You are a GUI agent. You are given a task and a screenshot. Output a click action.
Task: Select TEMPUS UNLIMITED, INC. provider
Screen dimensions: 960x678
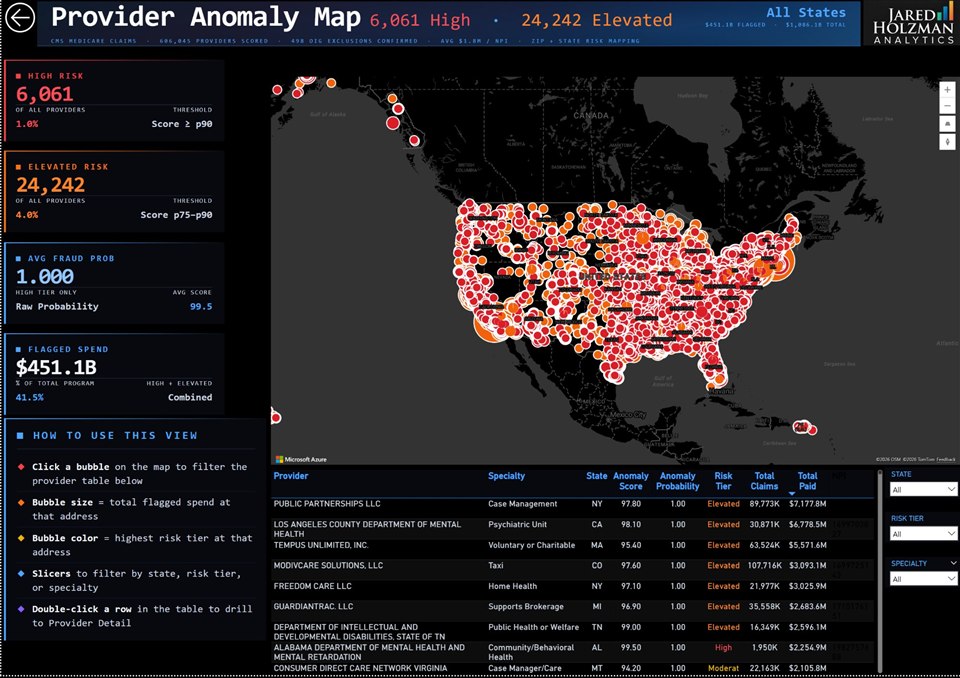321,545
